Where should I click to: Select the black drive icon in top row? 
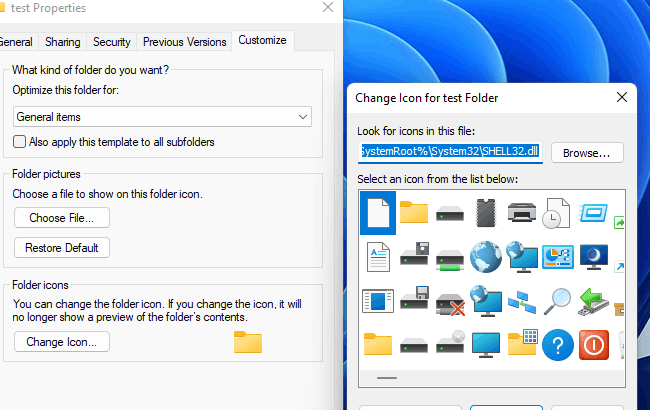(450, 215)
